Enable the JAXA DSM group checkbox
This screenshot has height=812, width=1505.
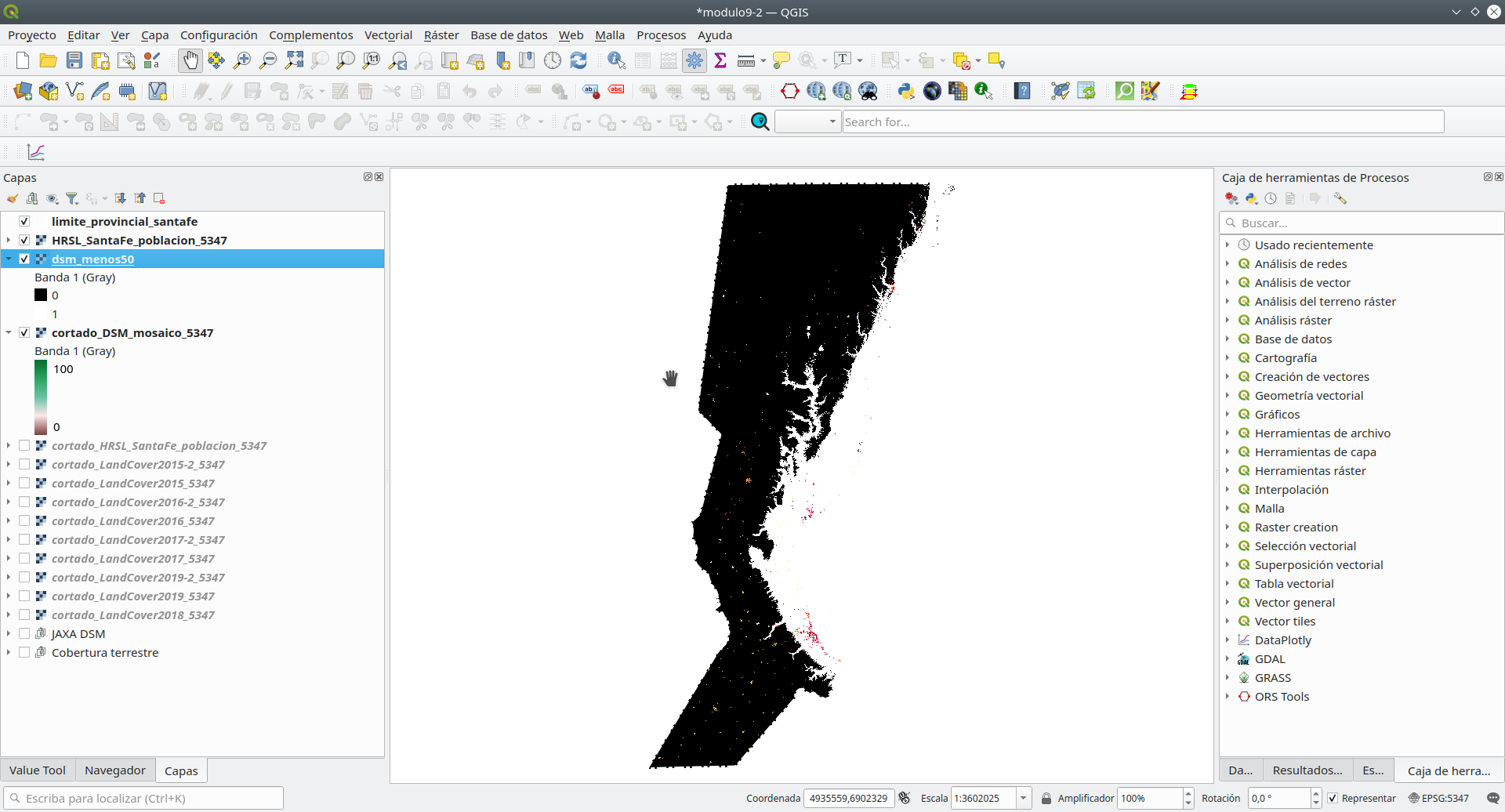(24, 633)
